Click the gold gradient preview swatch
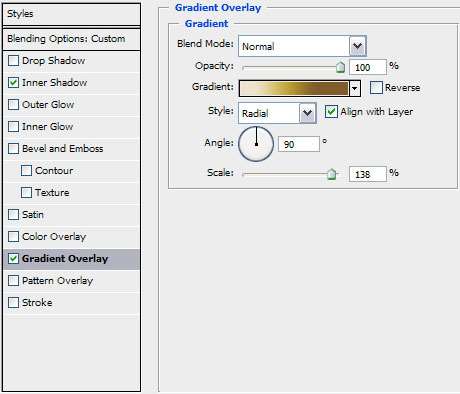 point(294,88)
